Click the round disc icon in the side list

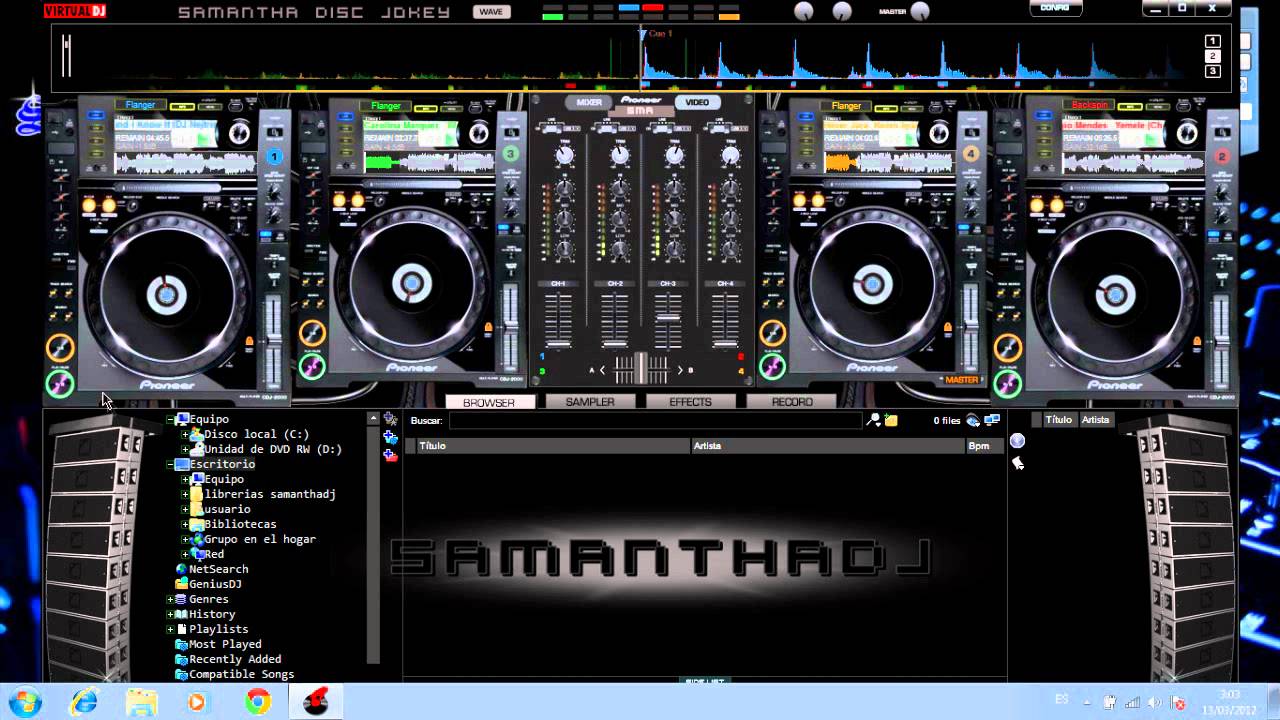1017,441
